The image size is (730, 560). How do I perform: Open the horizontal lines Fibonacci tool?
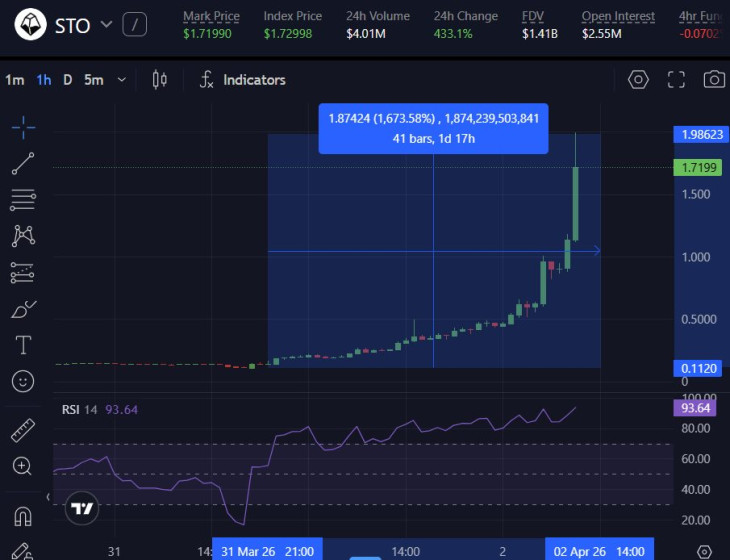tap(23, 200)
